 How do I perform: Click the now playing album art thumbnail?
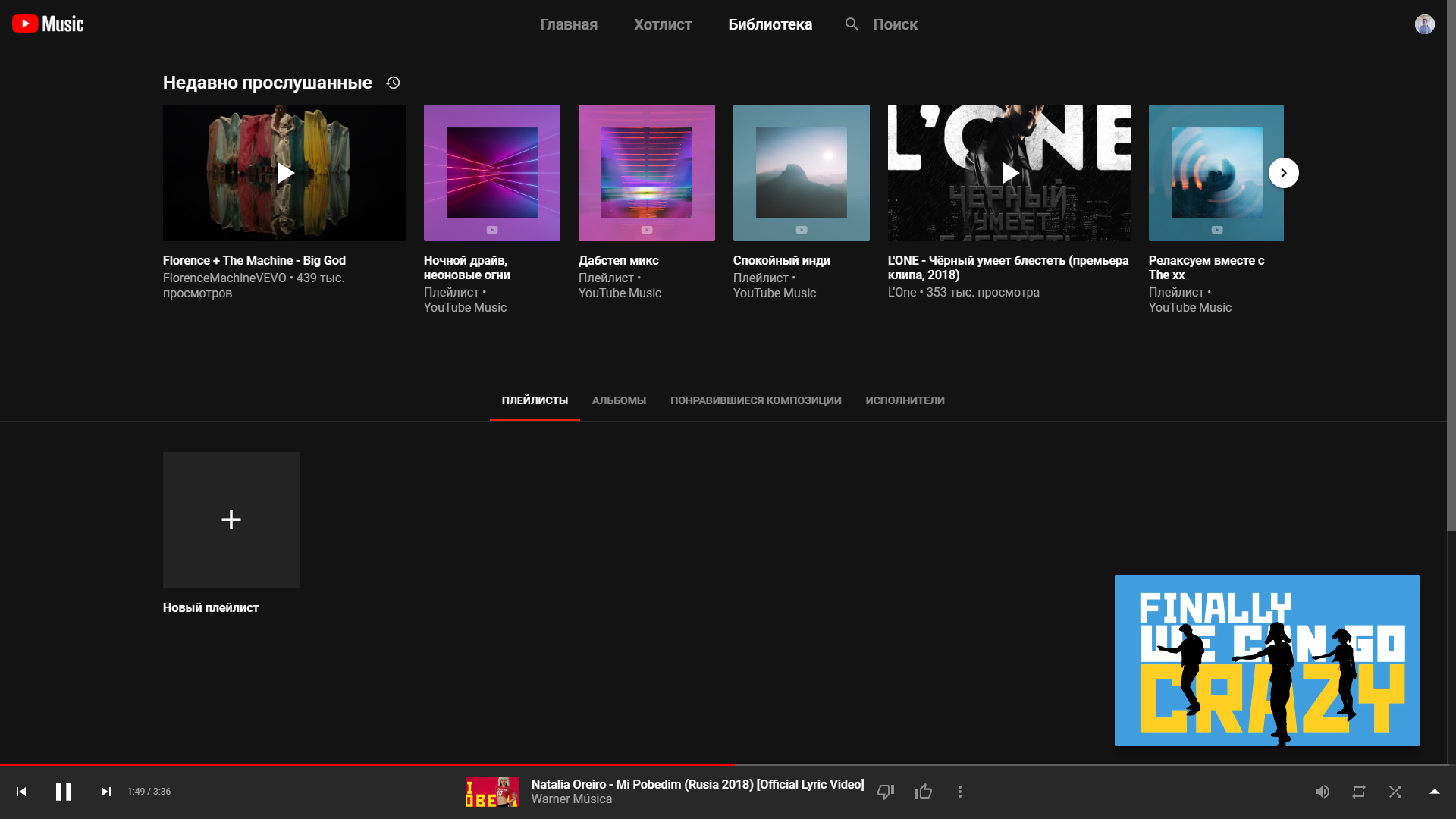(x=492, y=792)
